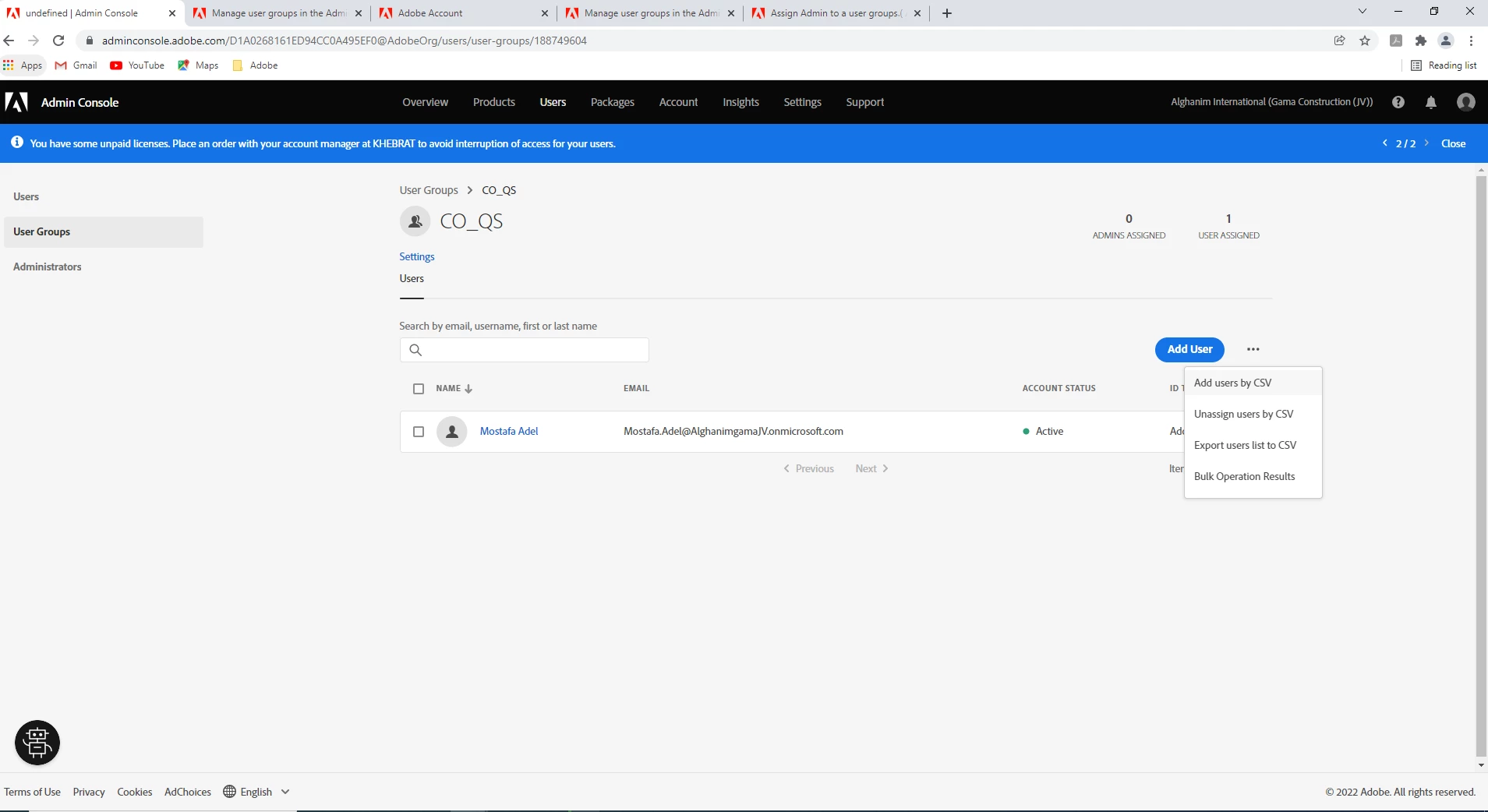Click the Adobe logo in the Admin Console header

(x=16, y=102)
